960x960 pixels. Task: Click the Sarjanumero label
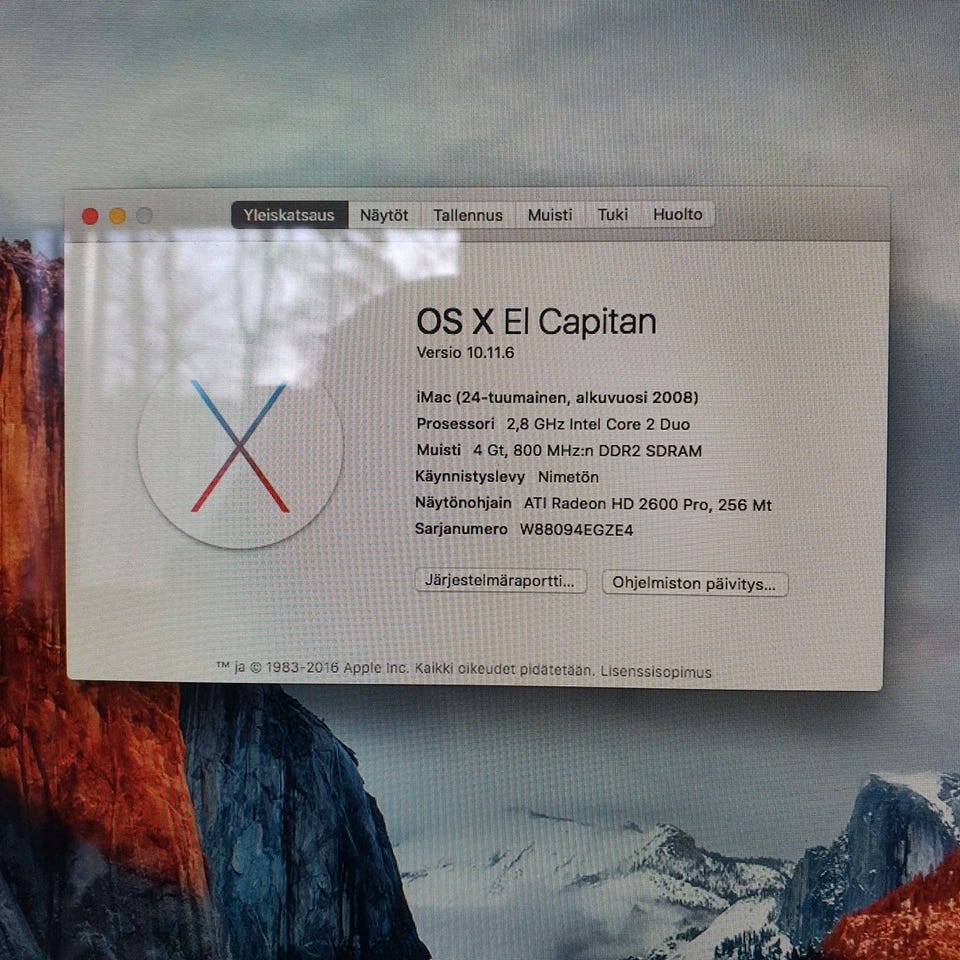coord(461,529)
